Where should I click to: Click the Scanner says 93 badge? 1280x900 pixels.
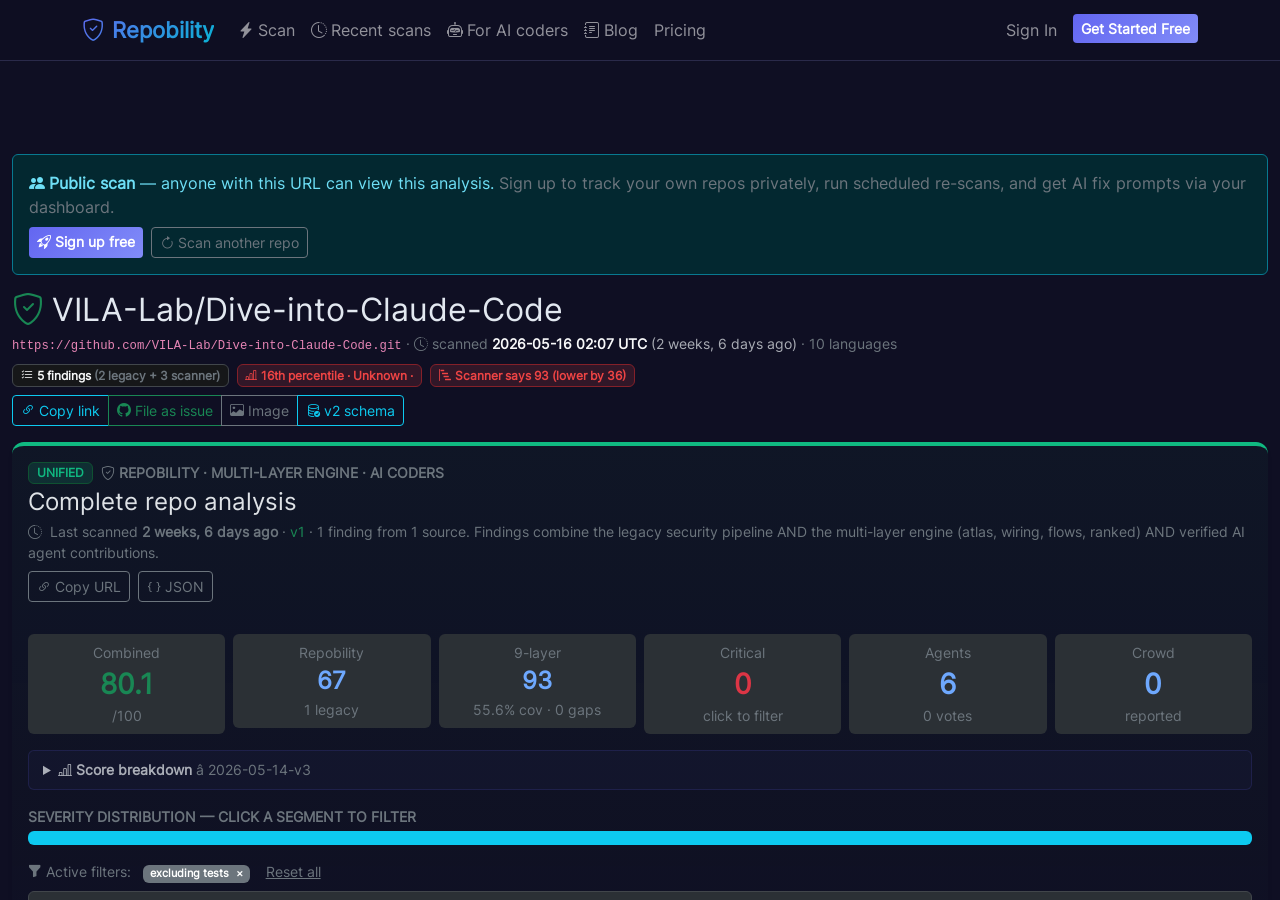tap(532, 375)
